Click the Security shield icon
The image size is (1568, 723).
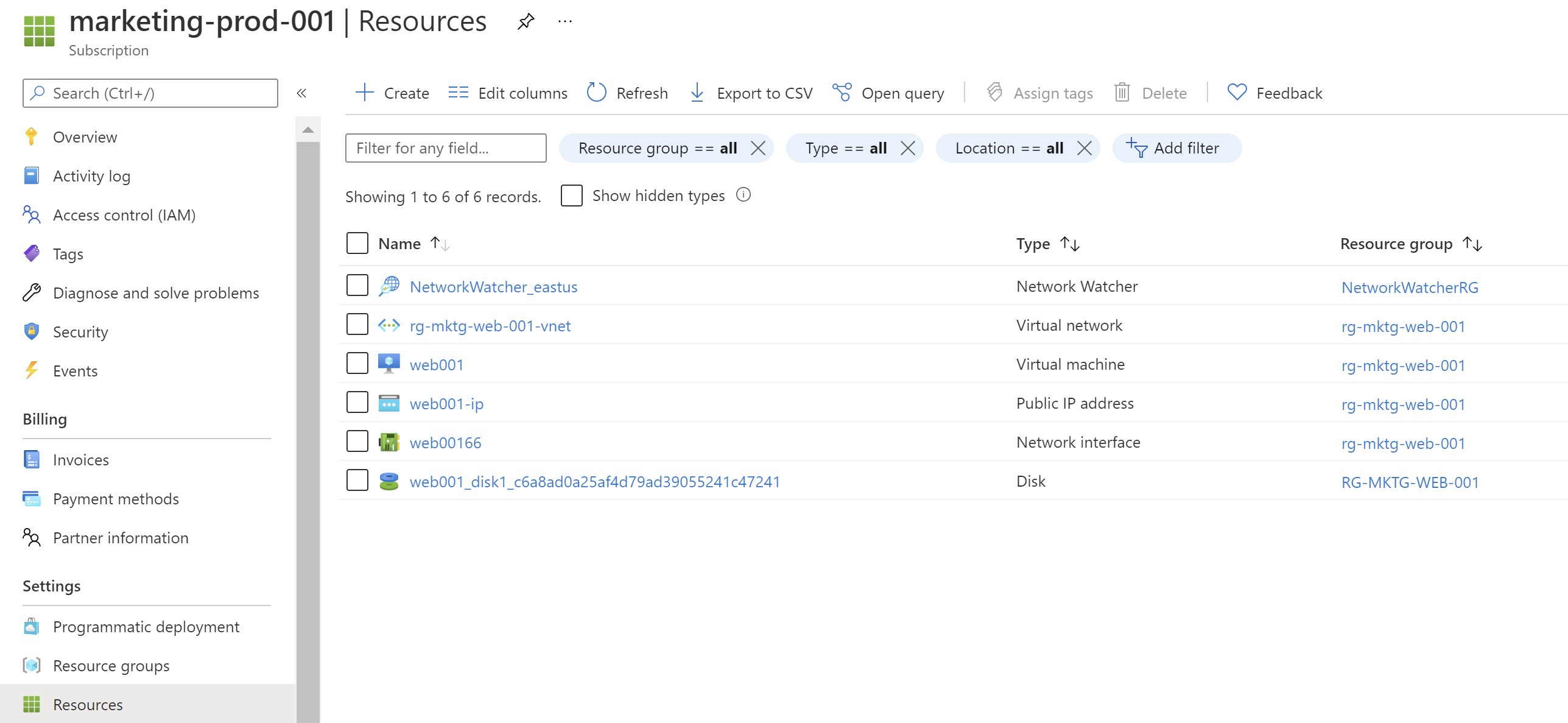point(32,331)
